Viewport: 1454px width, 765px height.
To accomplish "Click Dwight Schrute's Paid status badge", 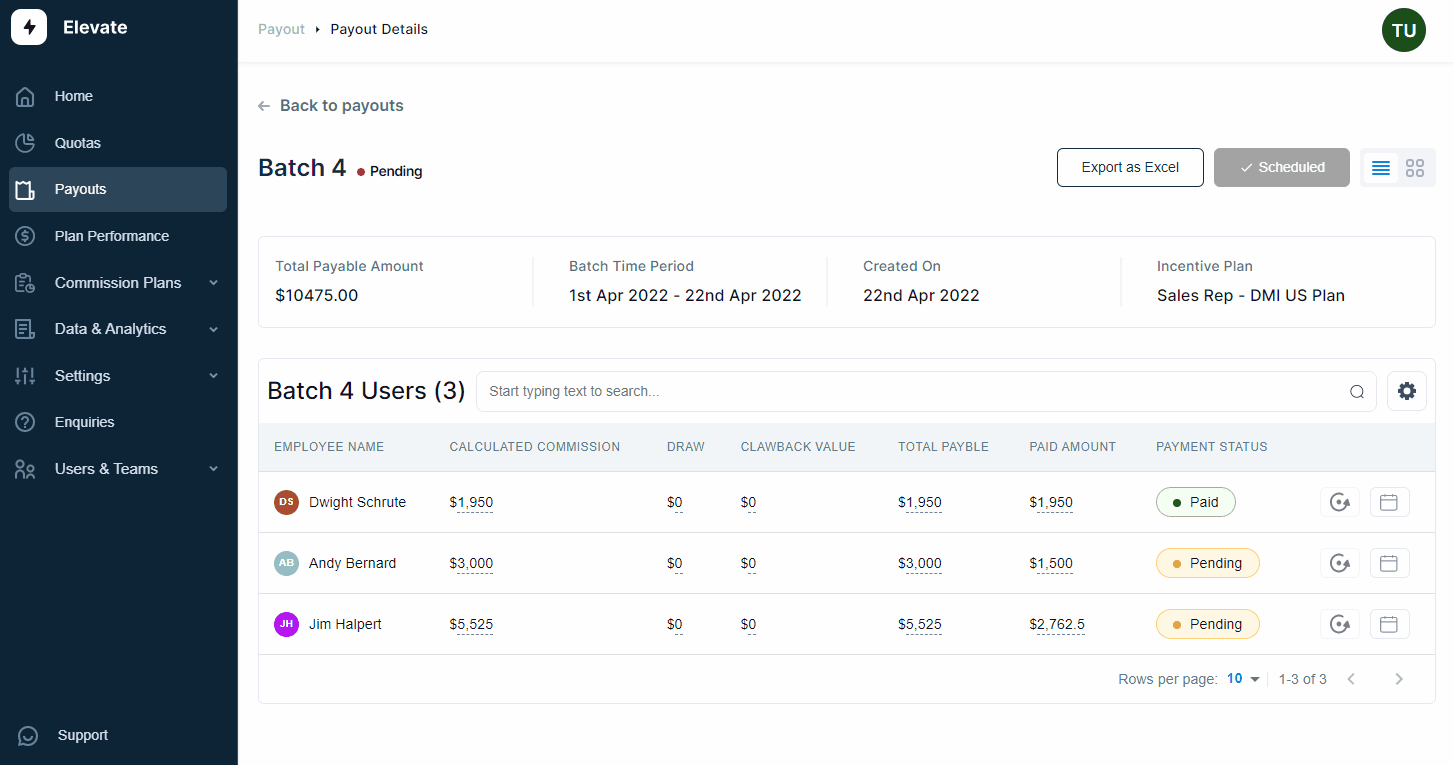I will [x=1196, y=502].
